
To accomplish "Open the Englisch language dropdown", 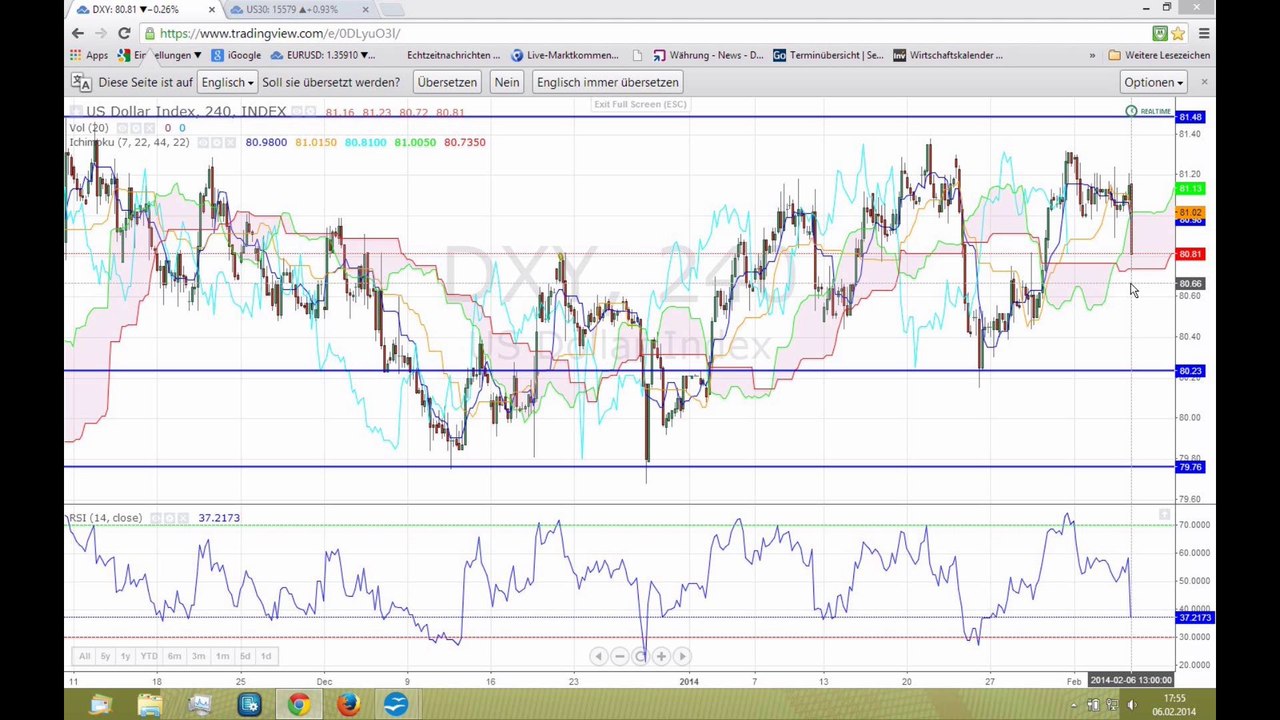I will 227,82.
